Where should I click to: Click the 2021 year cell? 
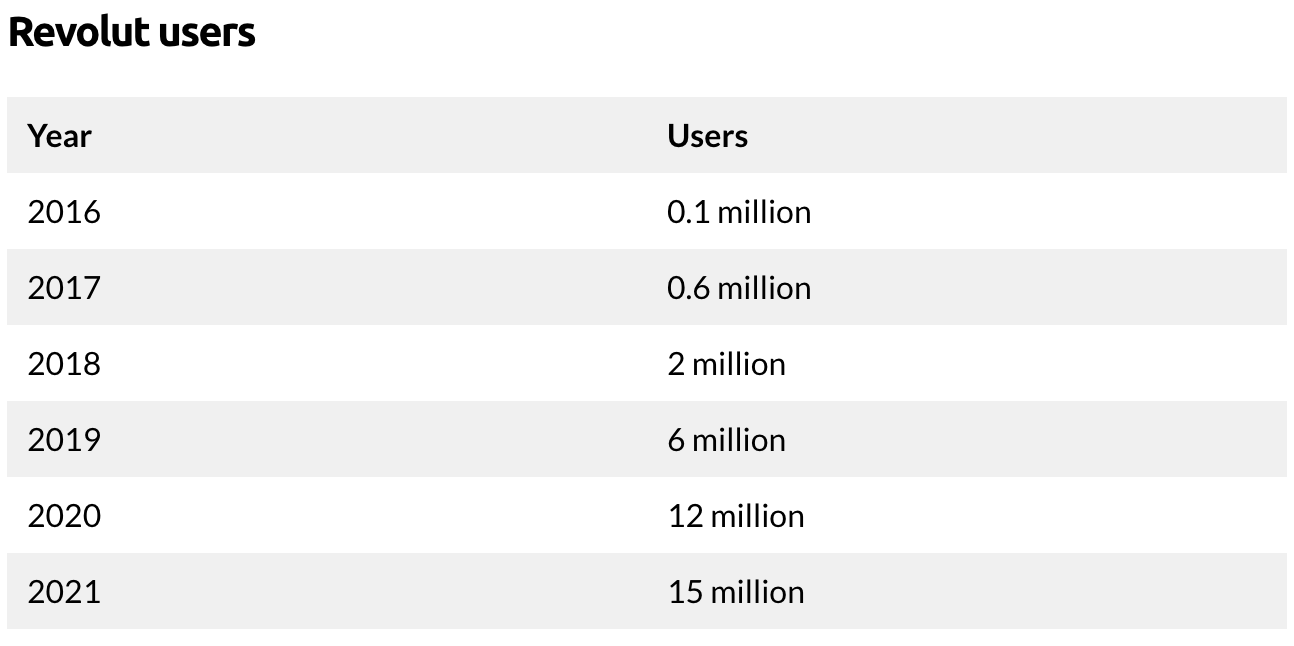click(x=64, y=592)
